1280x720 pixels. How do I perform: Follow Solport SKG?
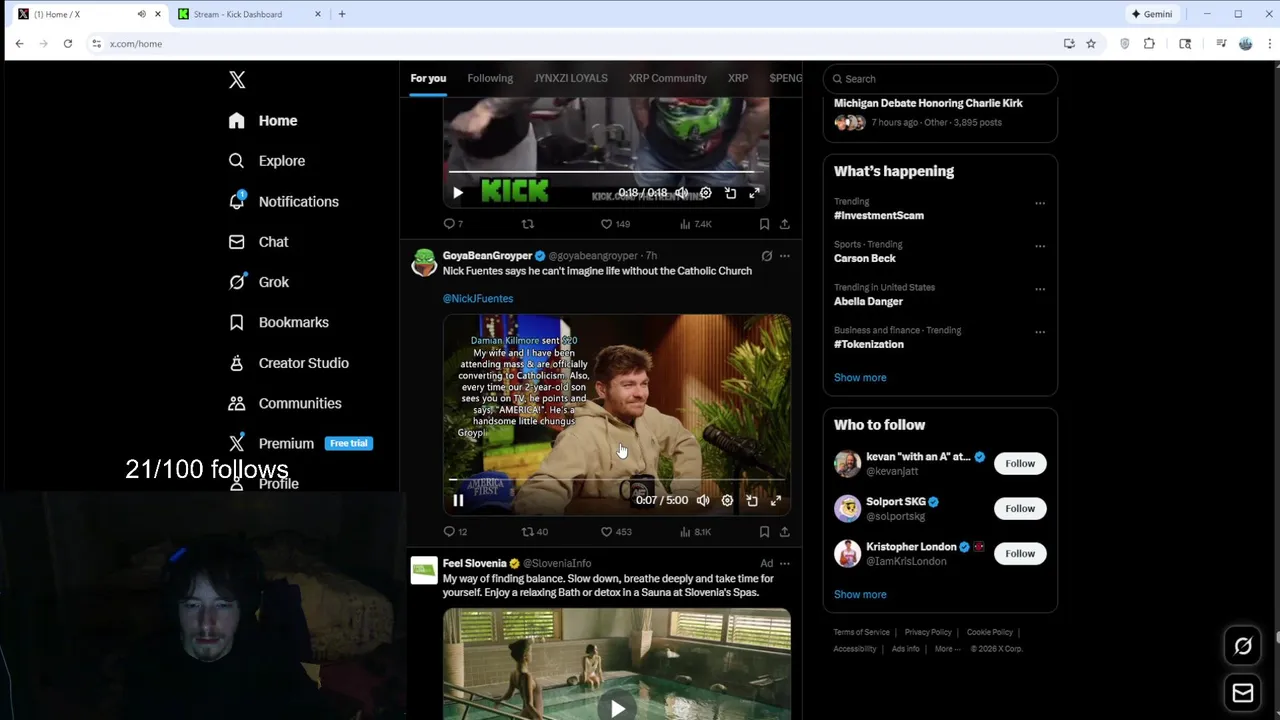(1020, 508)
